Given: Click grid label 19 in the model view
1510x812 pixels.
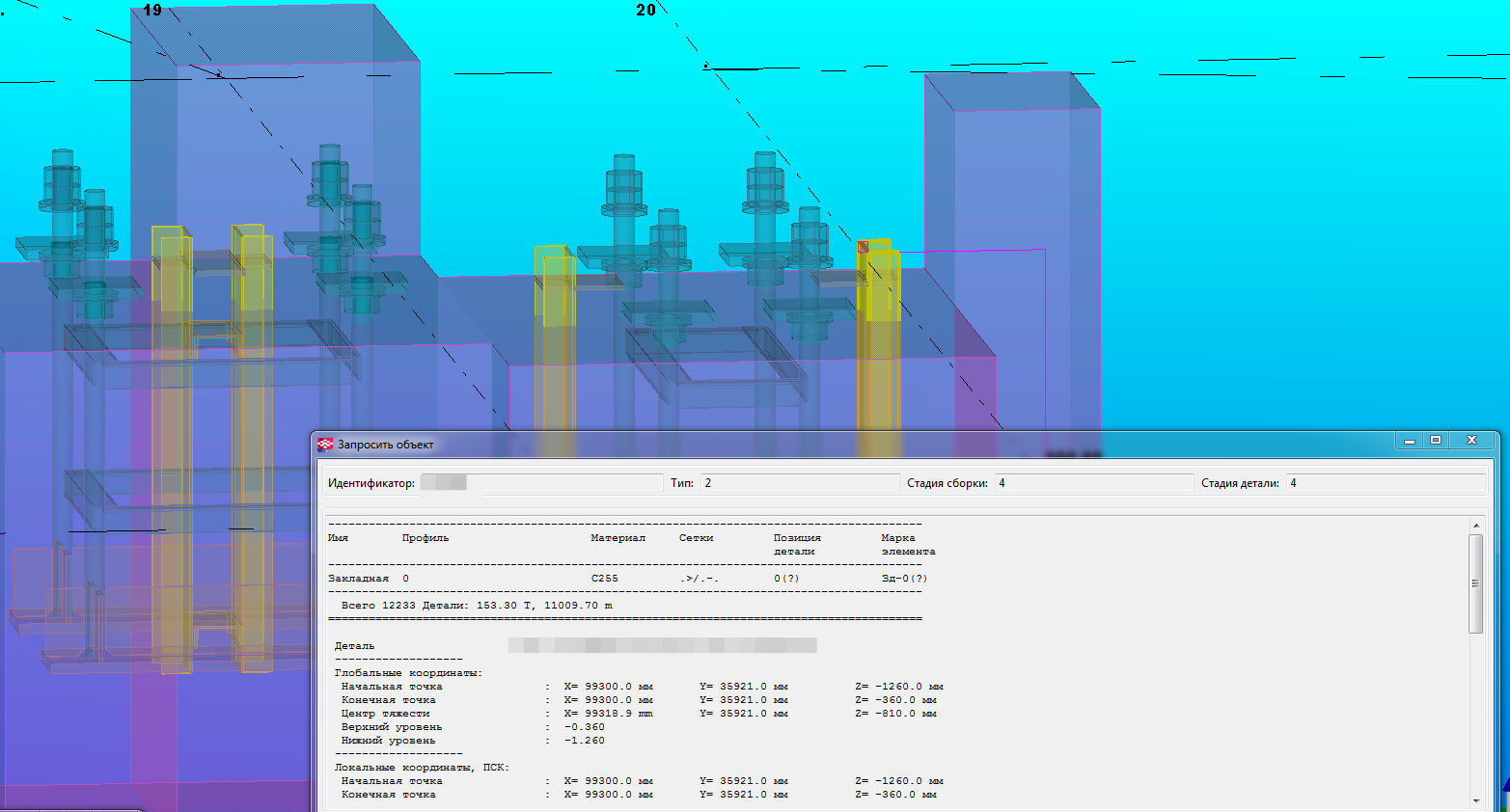Looking at the screenshot, I should 152,11.
